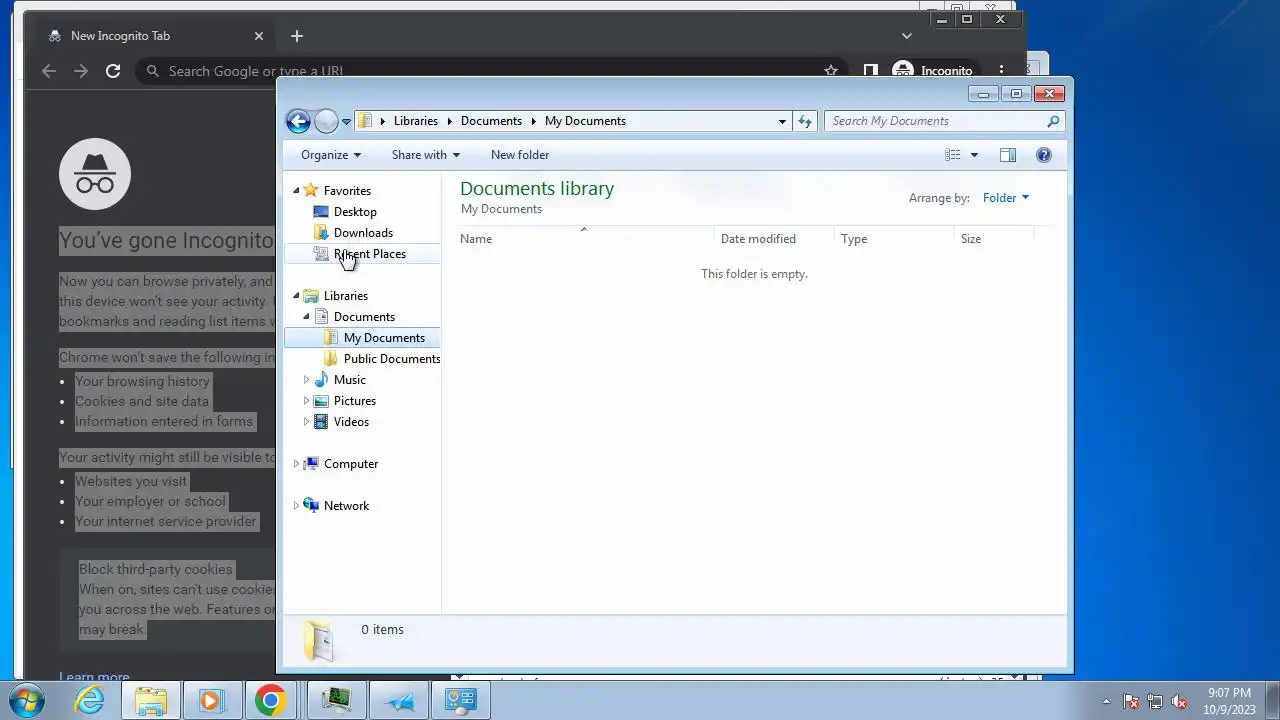Click the Change your view icon
The height and width of the screenshot is (720, 1280).
tap(953, 155)
